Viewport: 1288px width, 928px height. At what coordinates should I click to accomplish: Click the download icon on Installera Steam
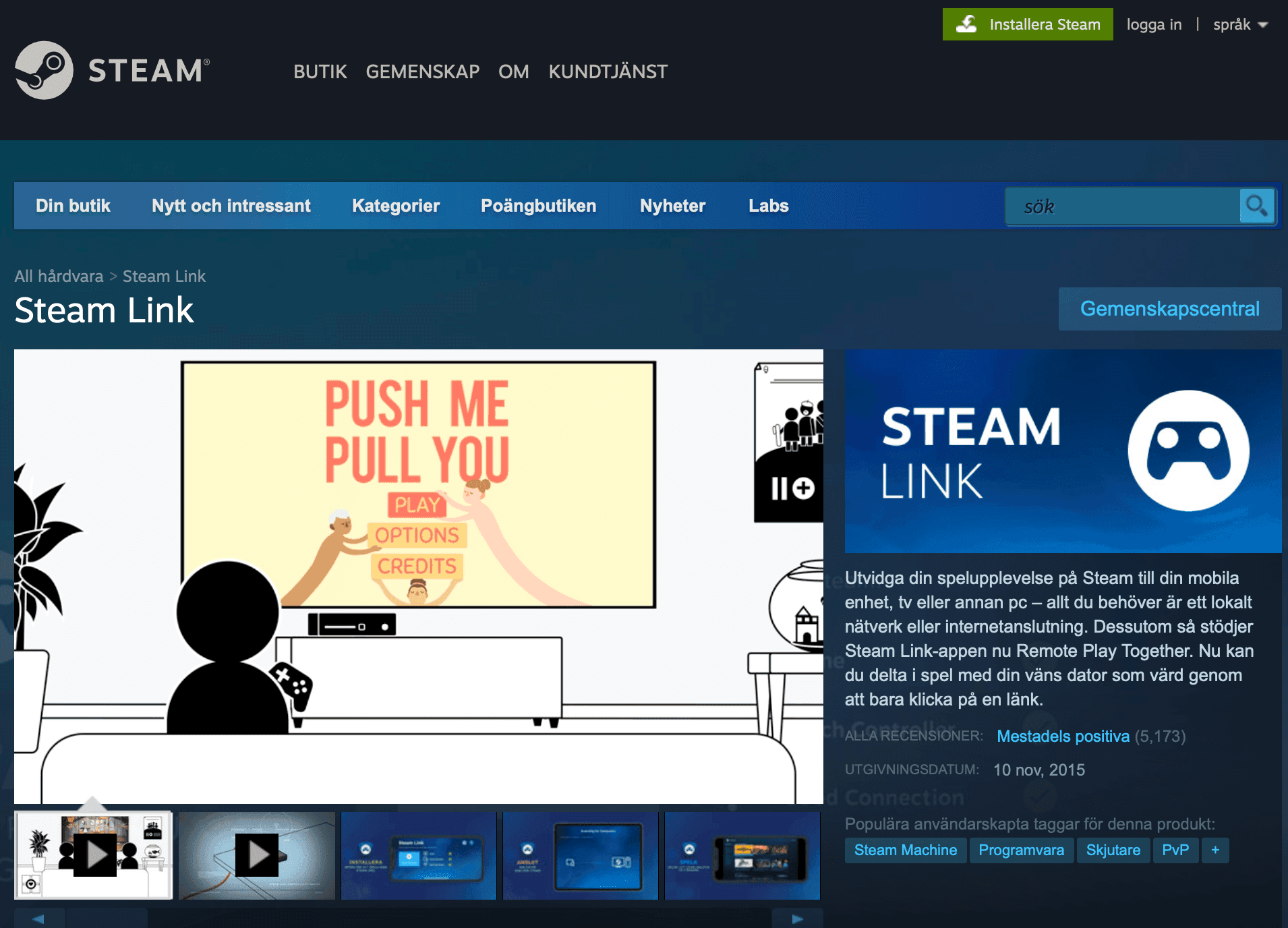[x=966, y=24]
